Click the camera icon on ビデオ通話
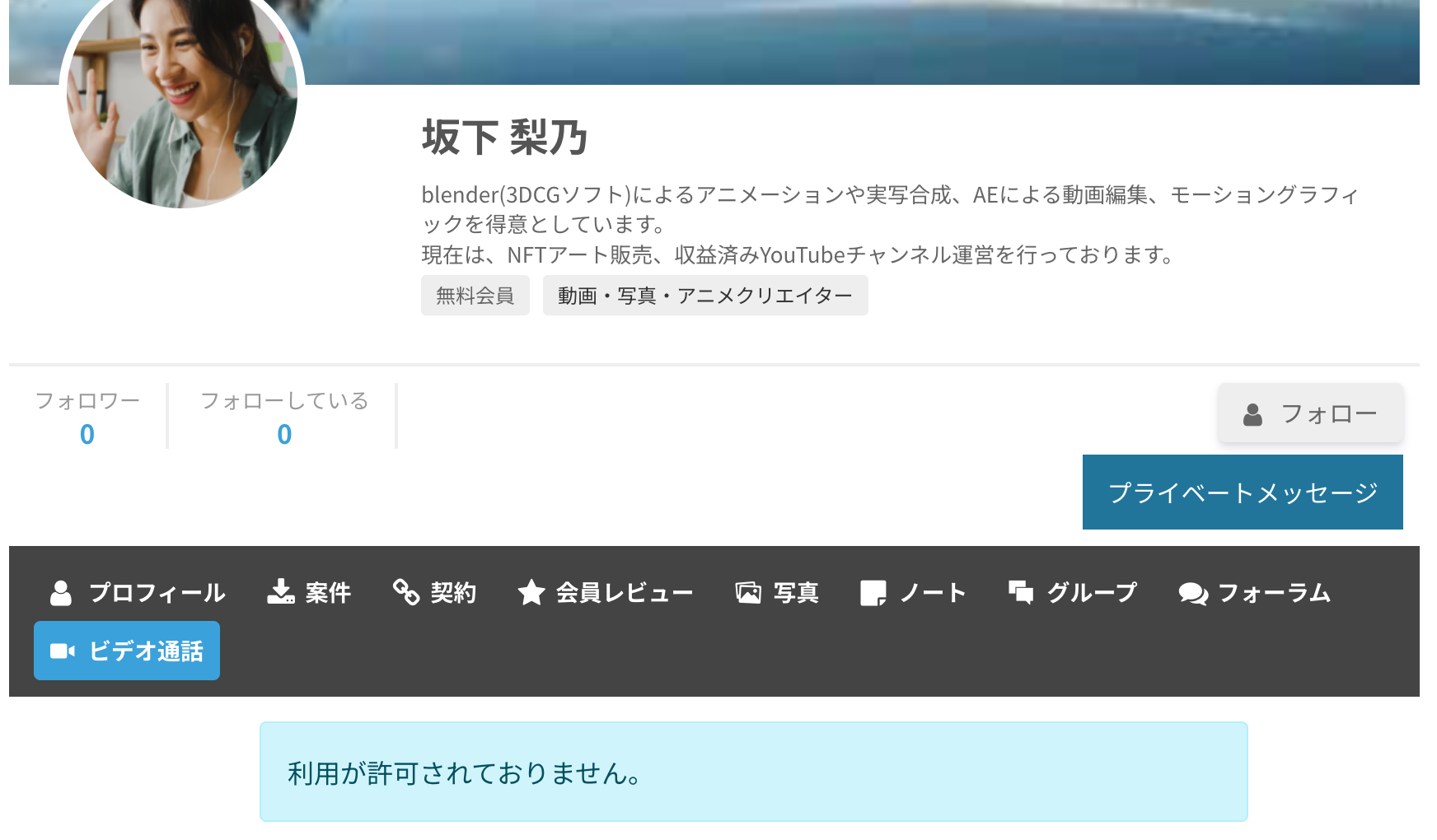The width and height of the screenshot is (1437, 840). (x=63, y=651)
